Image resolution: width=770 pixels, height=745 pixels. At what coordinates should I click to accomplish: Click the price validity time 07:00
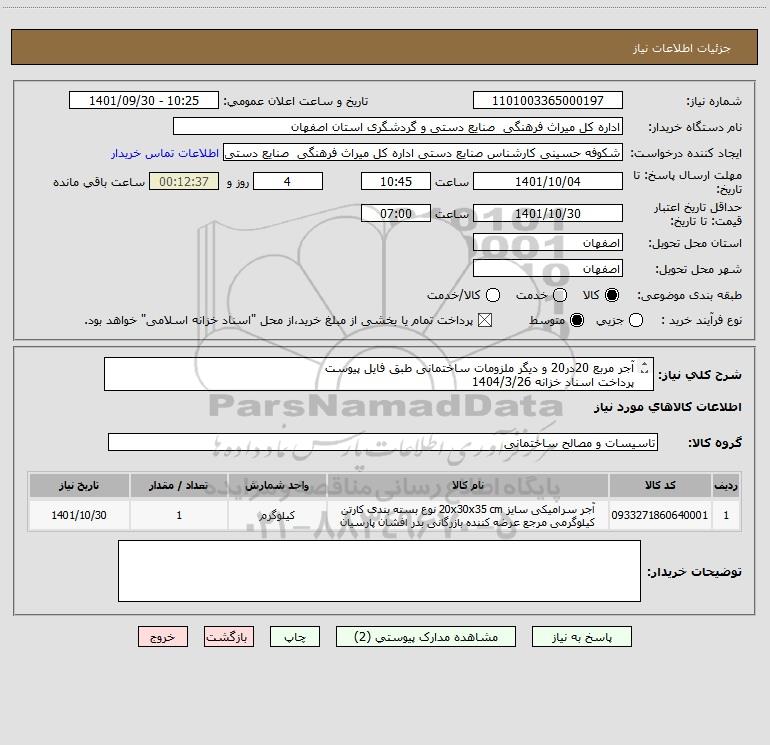[396, 214]
